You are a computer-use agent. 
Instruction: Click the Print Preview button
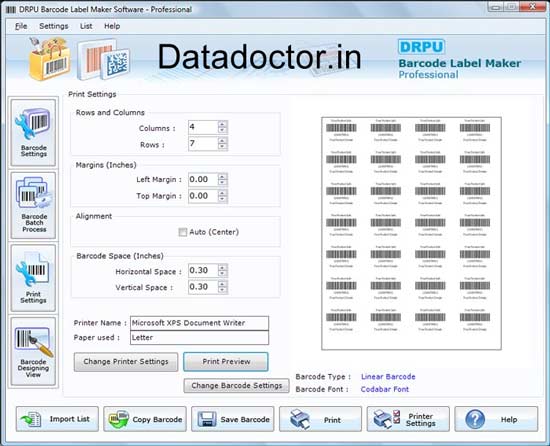(x=226, y=362)
